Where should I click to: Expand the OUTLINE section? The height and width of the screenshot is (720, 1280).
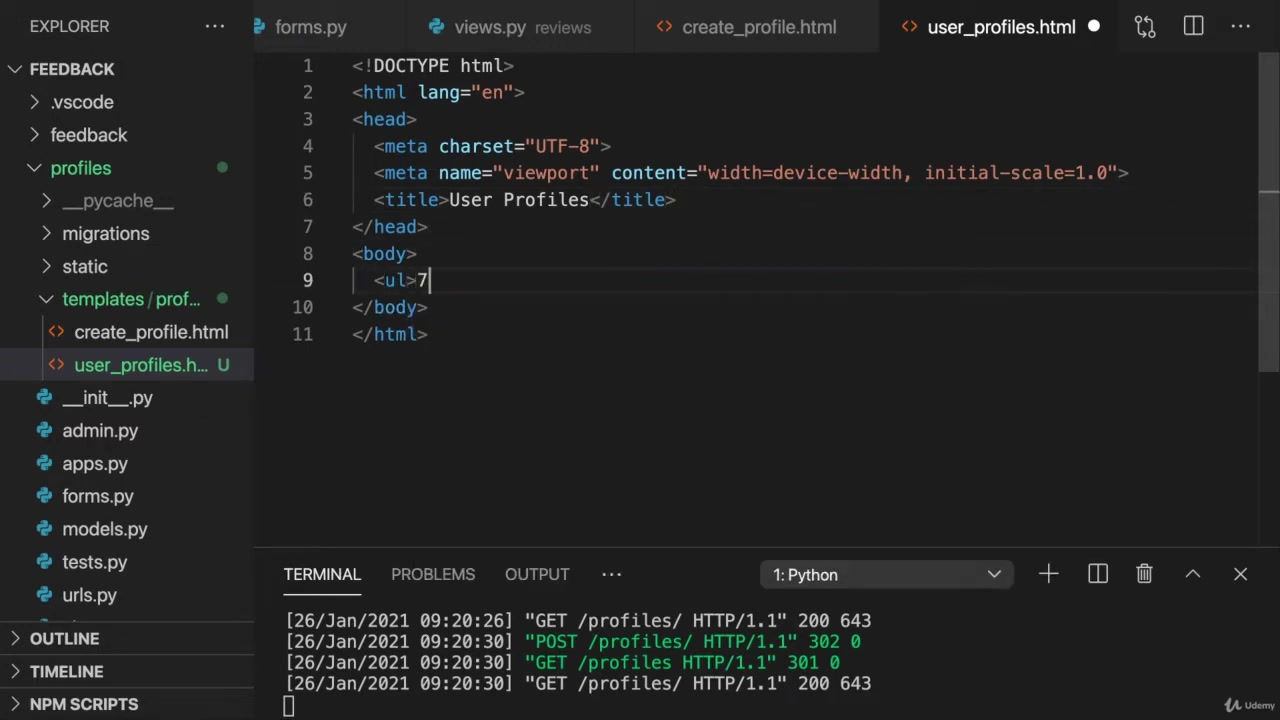pos(64,639)
